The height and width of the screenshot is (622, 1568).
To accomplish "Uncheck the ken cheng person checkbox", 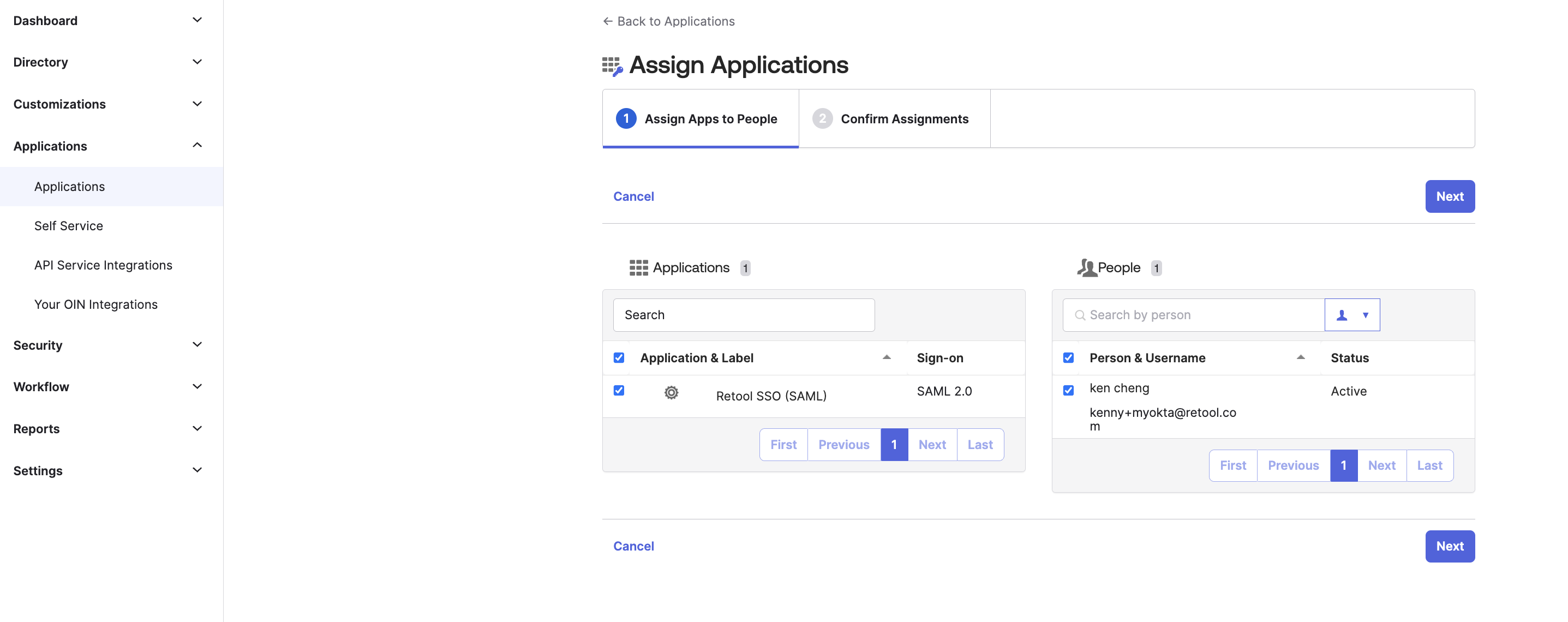I will pyautogui.click(x=1068, y=390).
